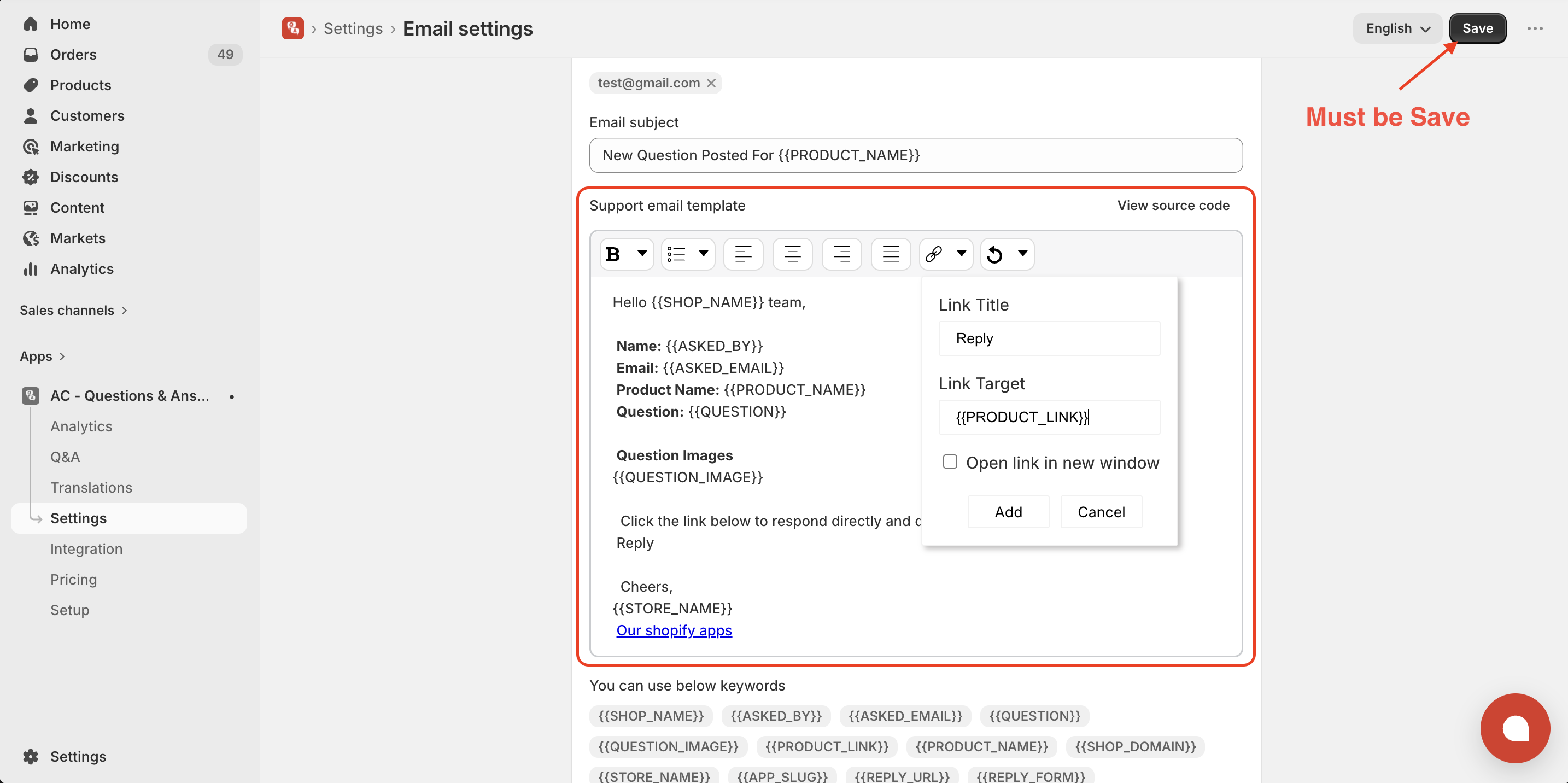Align text left in editor
Viewport: 1568px width, 783px height.
point(742,254)
